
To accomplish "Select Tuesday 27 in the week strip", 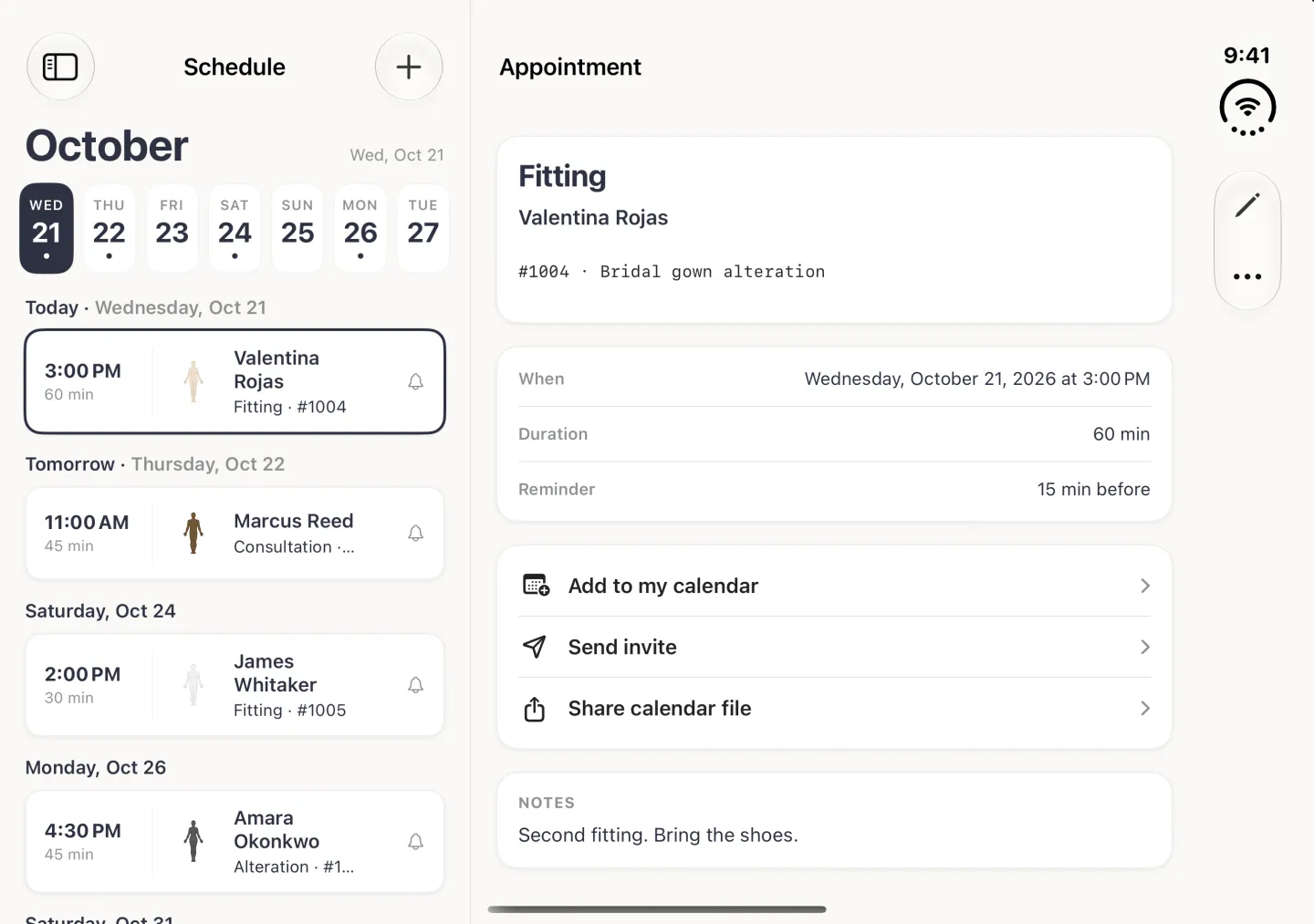I will [423, 229].
